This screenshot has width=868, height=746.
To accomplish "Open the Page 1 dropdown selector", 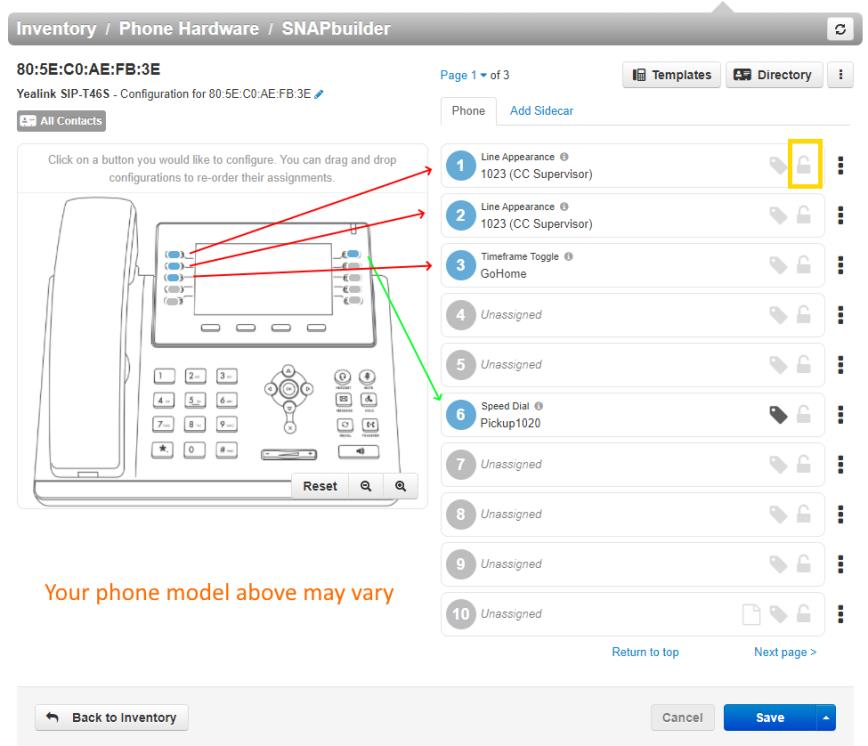I will pos(463,75).
